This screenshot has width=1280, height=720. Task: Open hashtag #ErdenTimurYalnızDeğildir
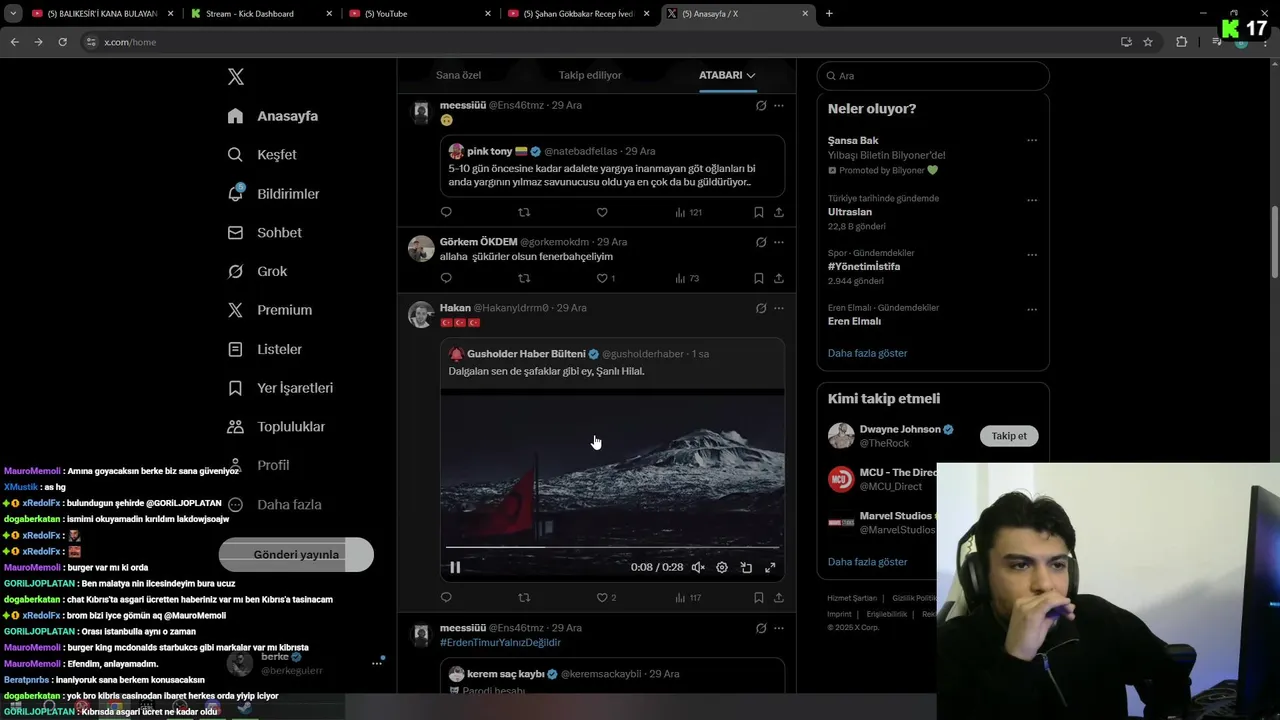coord(500,642)
